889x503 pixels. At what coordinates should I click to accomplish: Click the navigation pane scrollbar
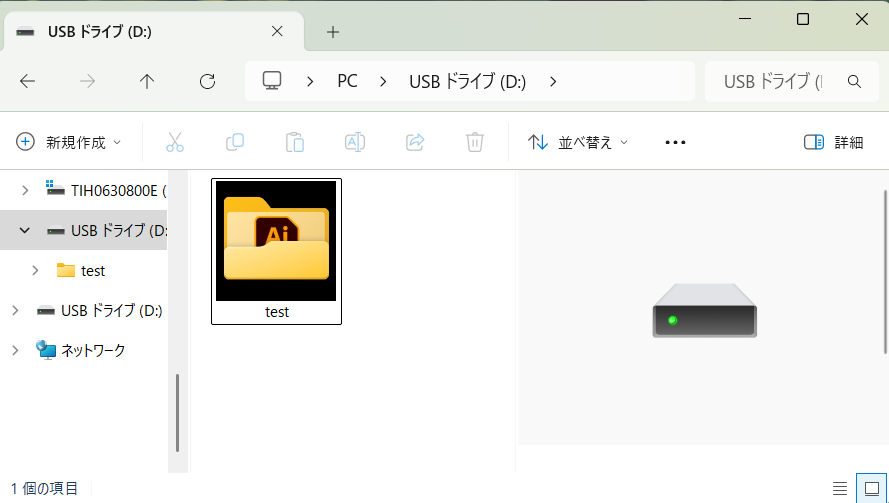(177, 412)
